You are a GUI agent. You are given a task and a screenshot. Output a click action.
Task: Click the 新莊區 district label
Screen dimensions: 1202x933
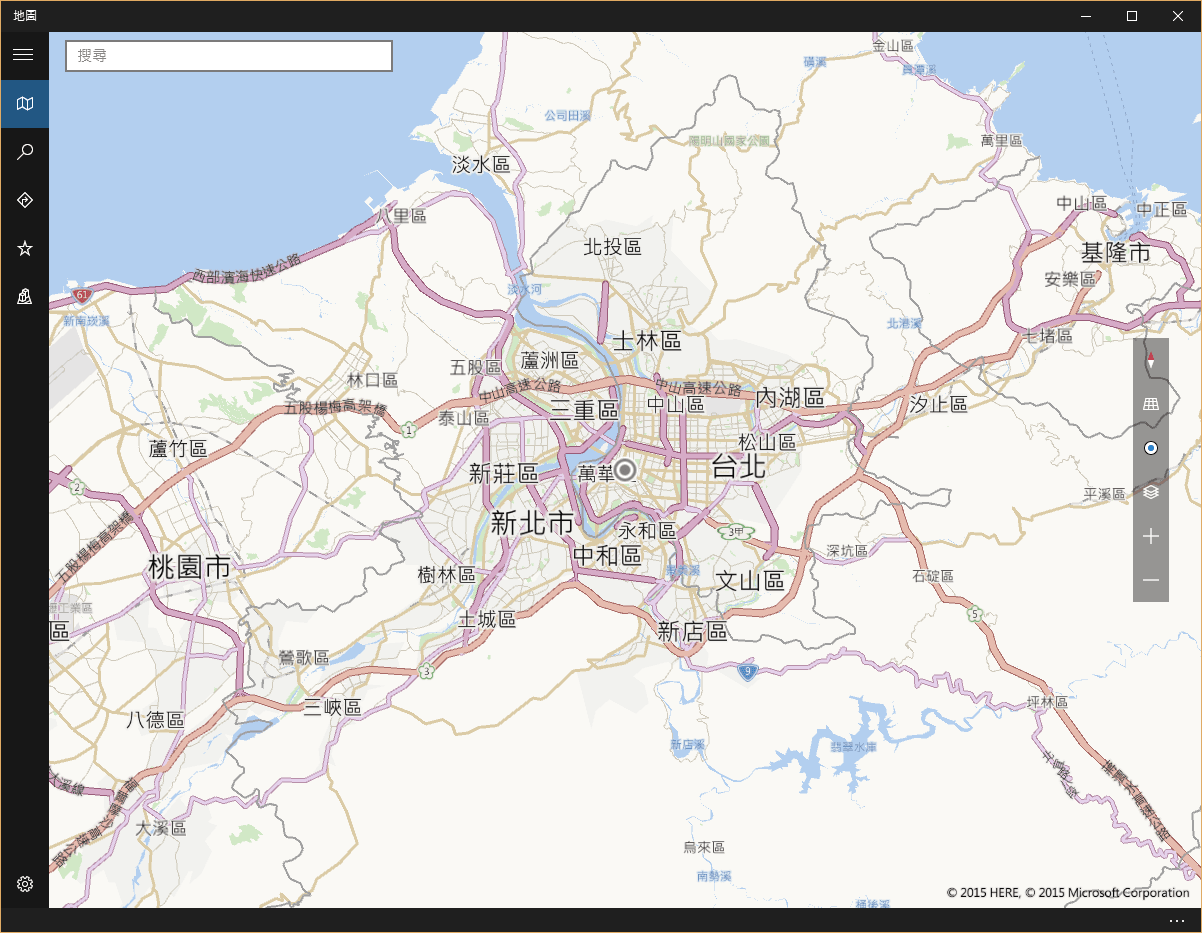(x=503, y=473)
